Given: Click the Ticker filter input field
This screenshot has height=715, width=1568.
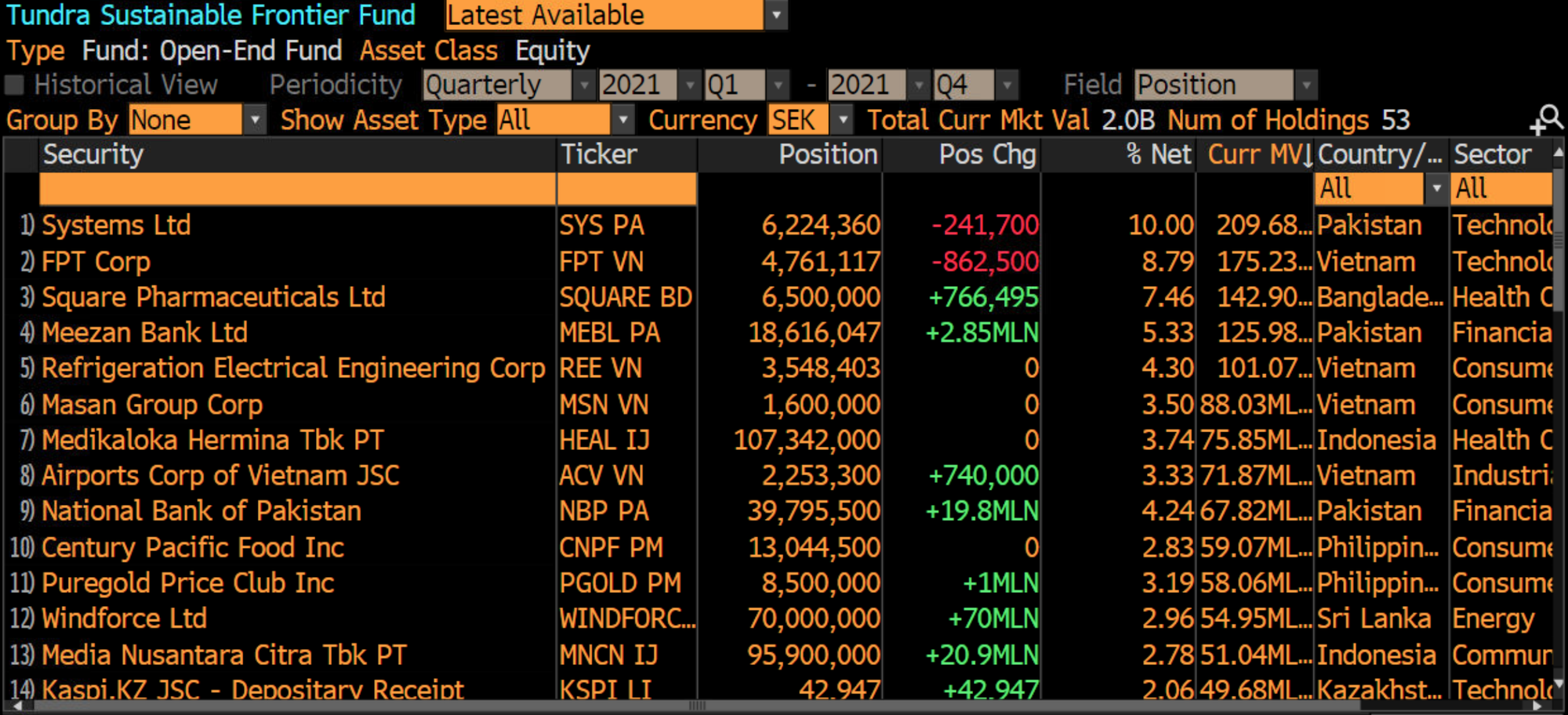Looking at the screenshot, I should pos(626,189).
